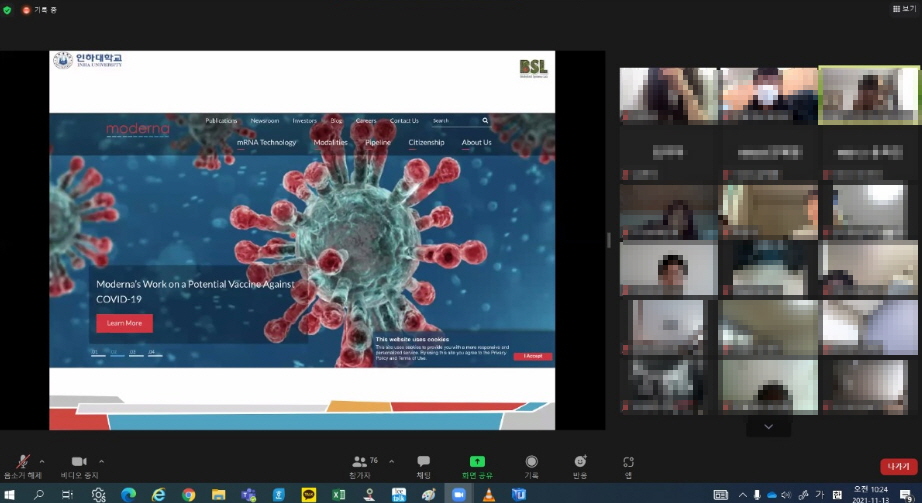The height and width of the screenshot is (503, 922).
Task: Click the Publications link
Action: tap(221, 121)
